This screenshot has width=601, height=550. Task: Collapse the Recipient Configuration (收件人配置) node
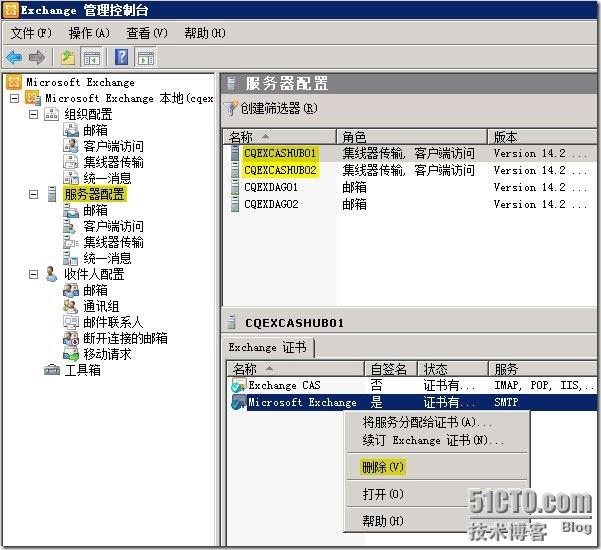[x=33, y=274]
